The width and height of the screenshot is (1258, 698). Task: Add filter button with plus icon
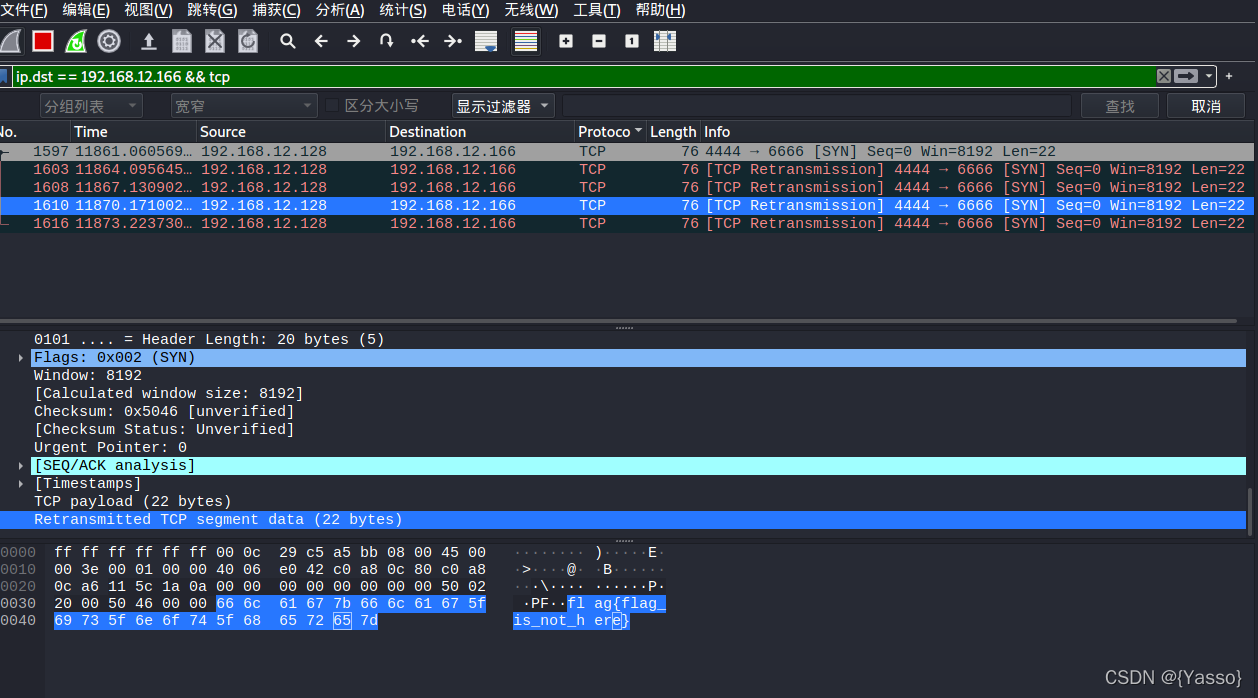(1230, 76)
